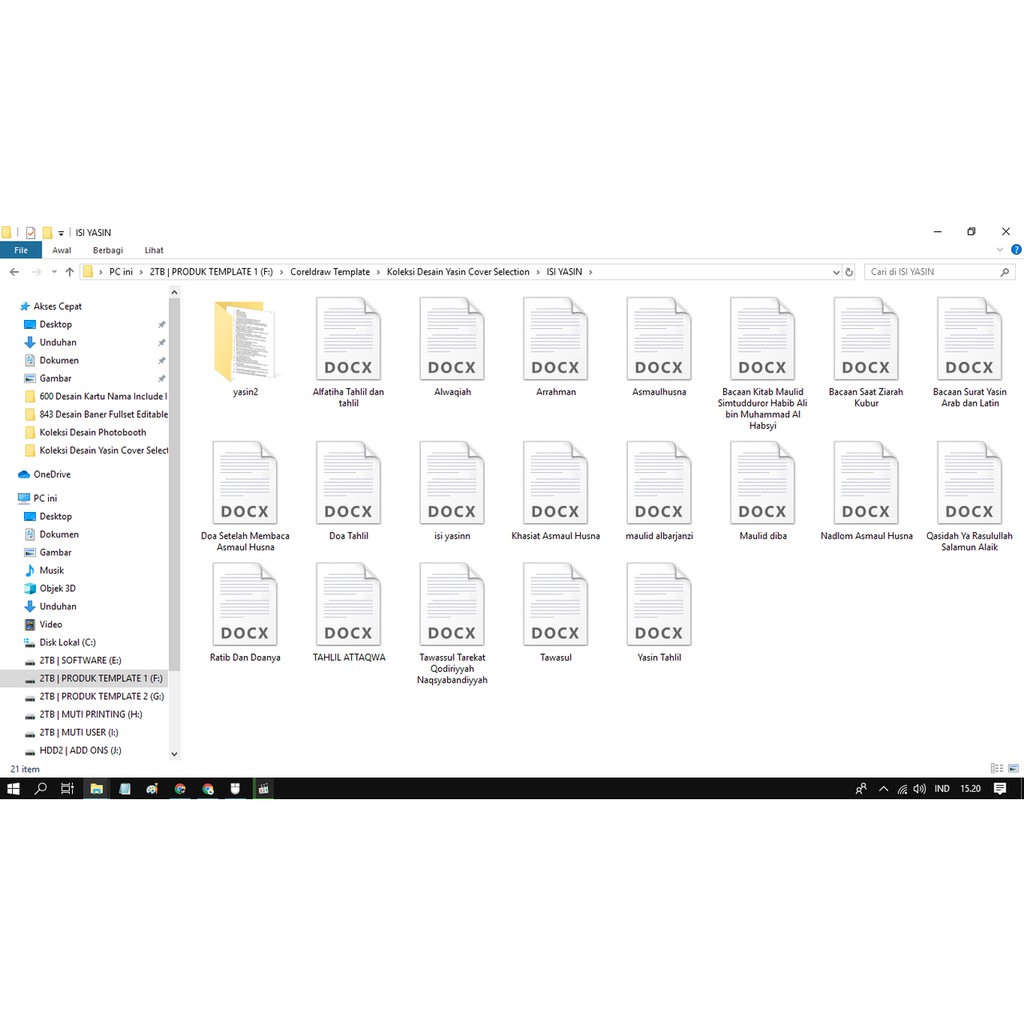Open Windows search from the taskbar

tap(41, 789)
